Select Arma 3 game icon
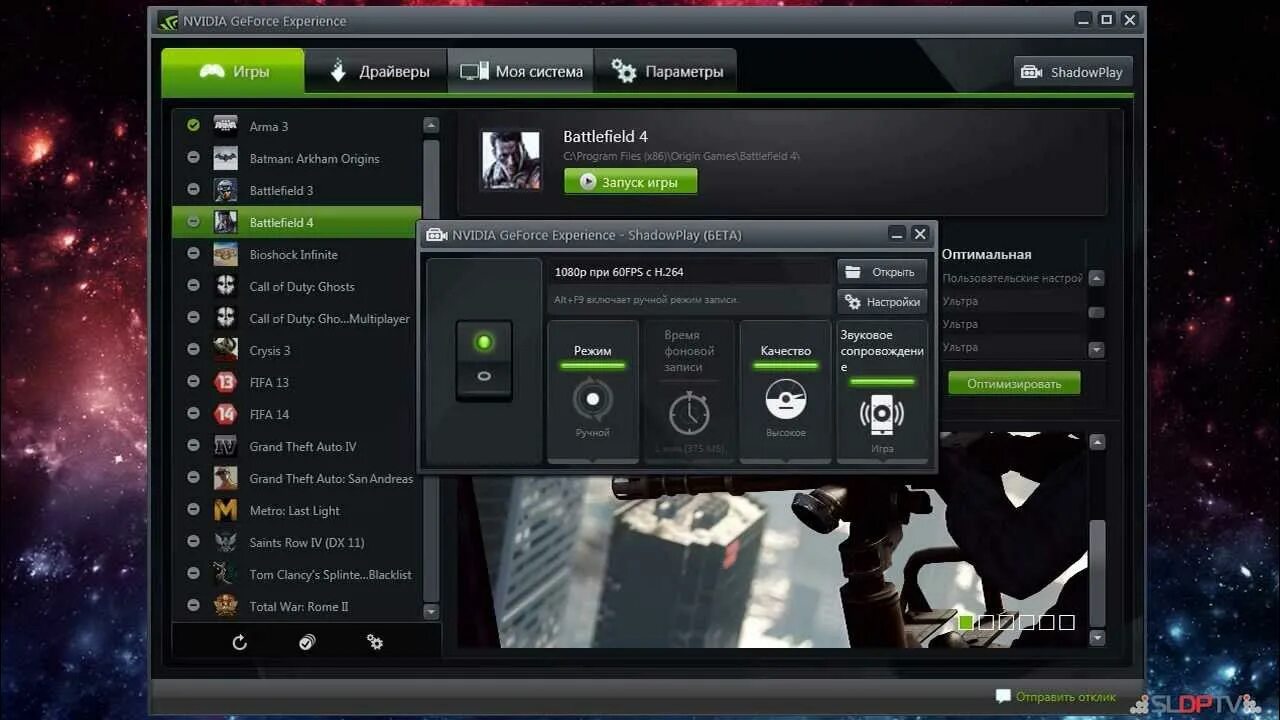Screen dimensions: 1280x720 click(x=226, y=126)
